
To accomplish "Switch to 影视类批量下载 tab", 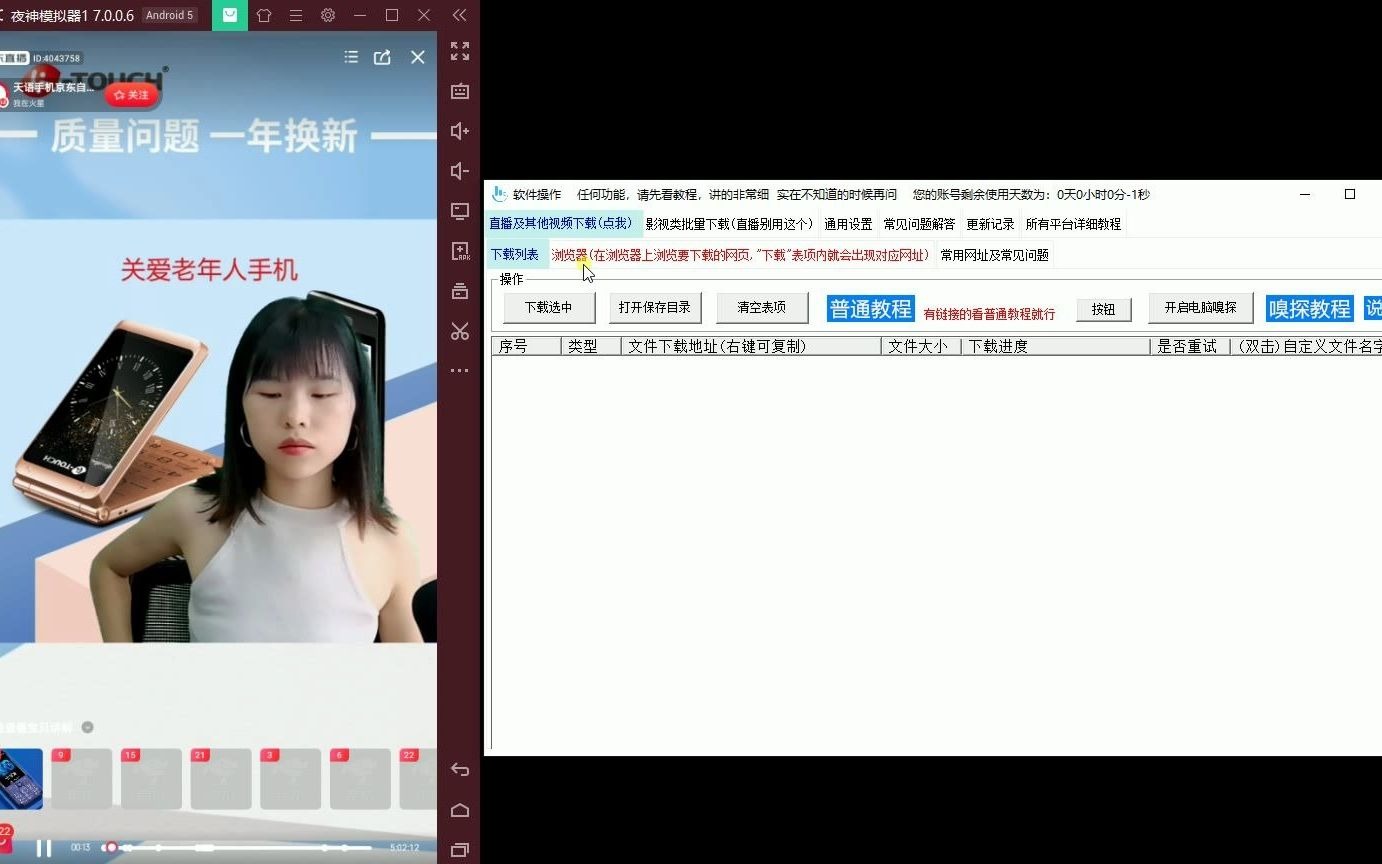I will pyautogui.click(x=729, y=224).
